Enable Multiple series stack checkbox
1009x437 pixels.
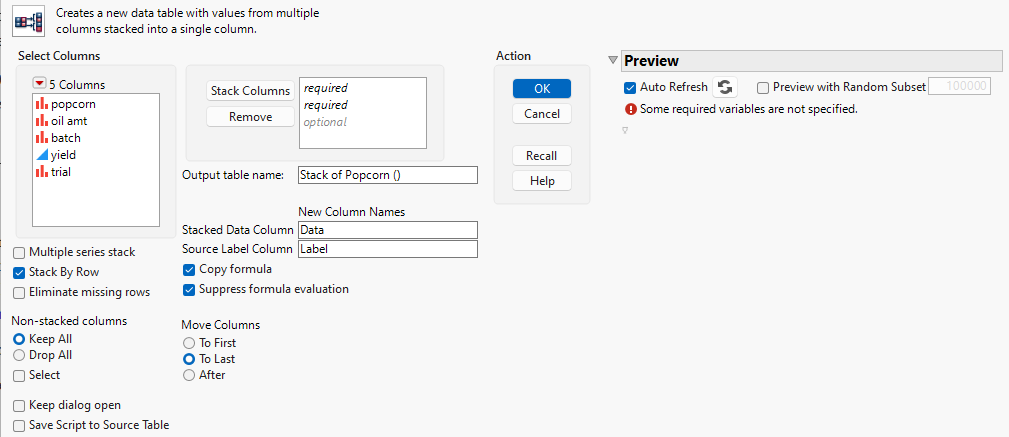pyautogui.click(x=20, y=252)
